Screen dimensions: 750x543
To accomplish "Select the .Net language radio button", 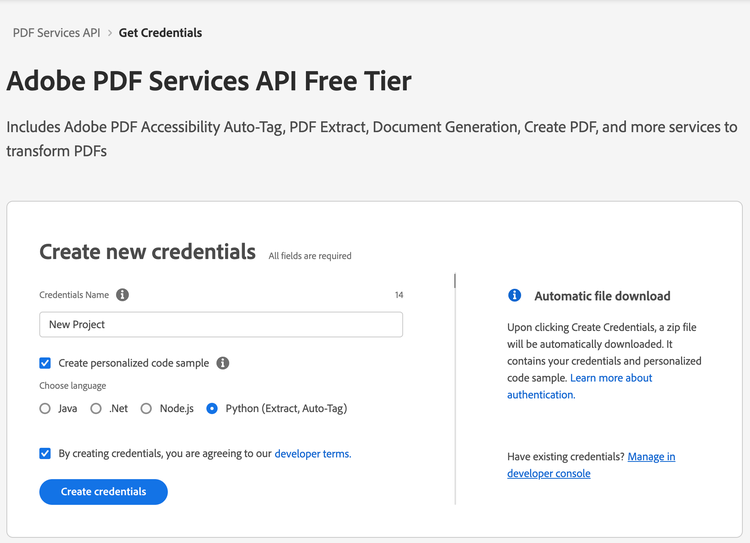I will (96, 409).
